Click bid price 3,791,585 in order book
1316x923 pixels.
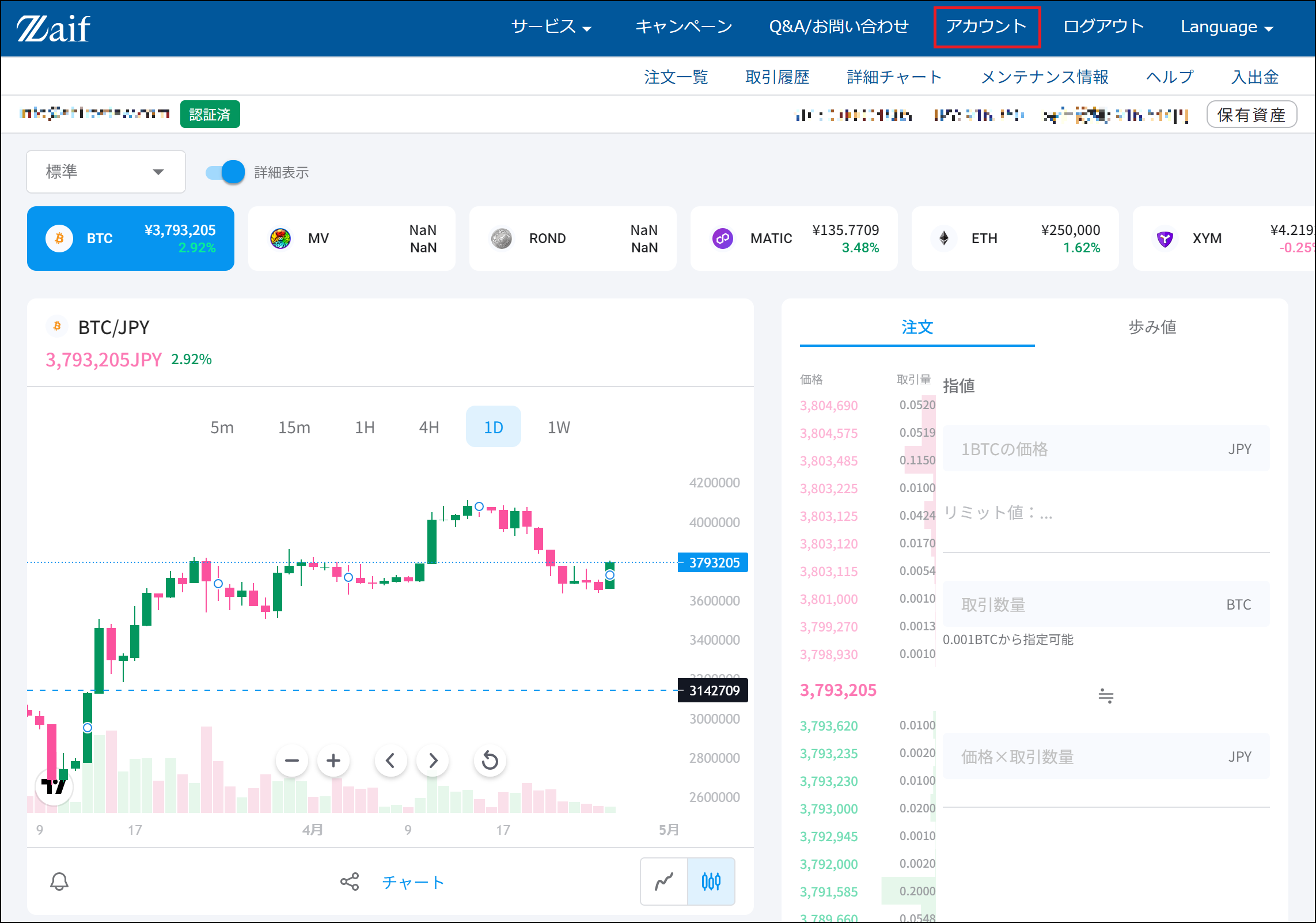tap(829, 892)
